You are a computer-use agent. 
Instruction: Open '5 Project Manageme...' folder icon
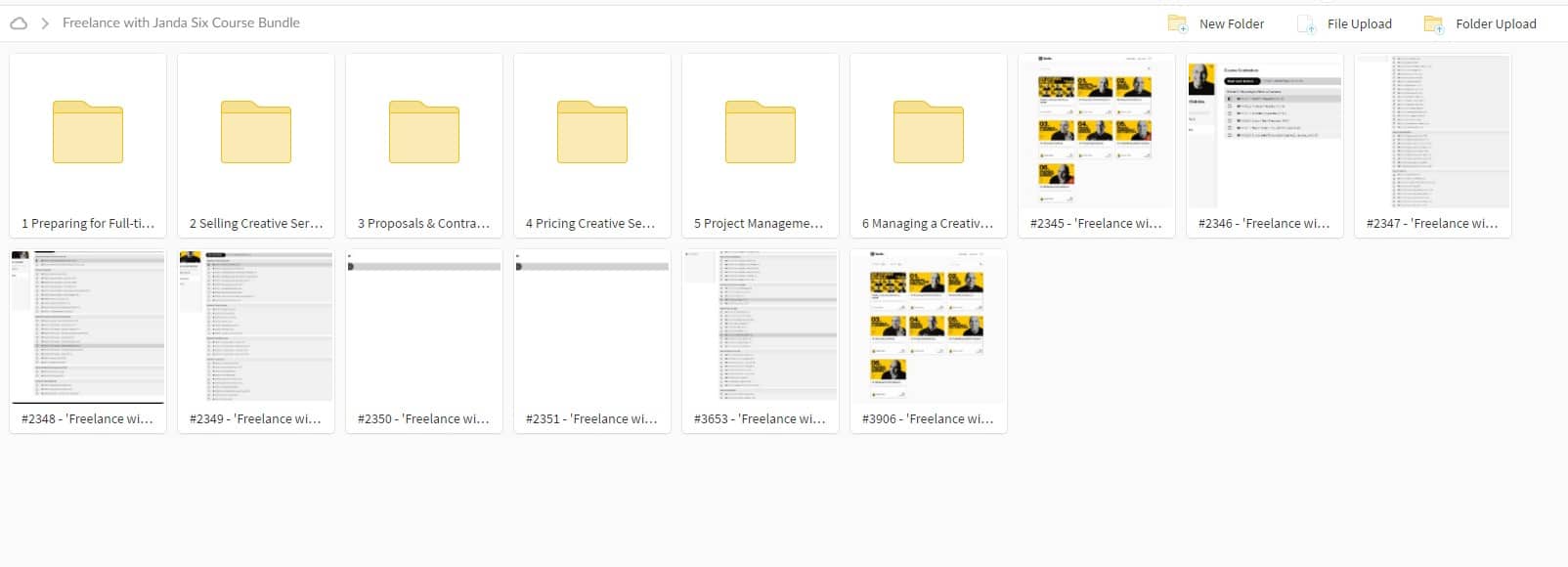click(x=761, y=132)
